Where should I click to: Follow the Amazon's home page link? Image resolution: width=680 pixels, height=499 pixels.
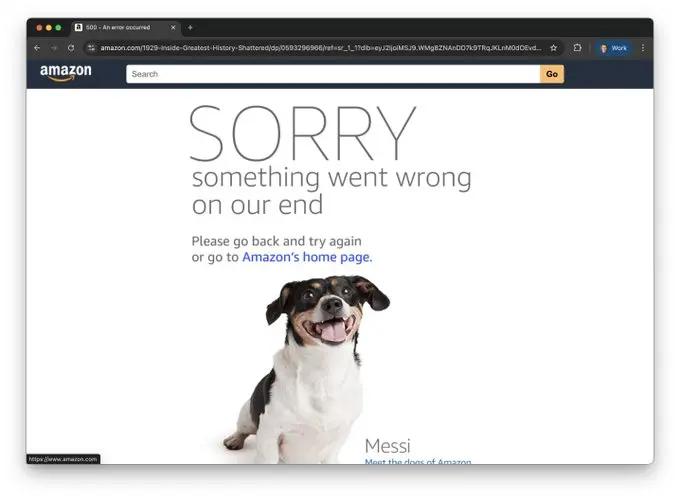tap(307, 257)
